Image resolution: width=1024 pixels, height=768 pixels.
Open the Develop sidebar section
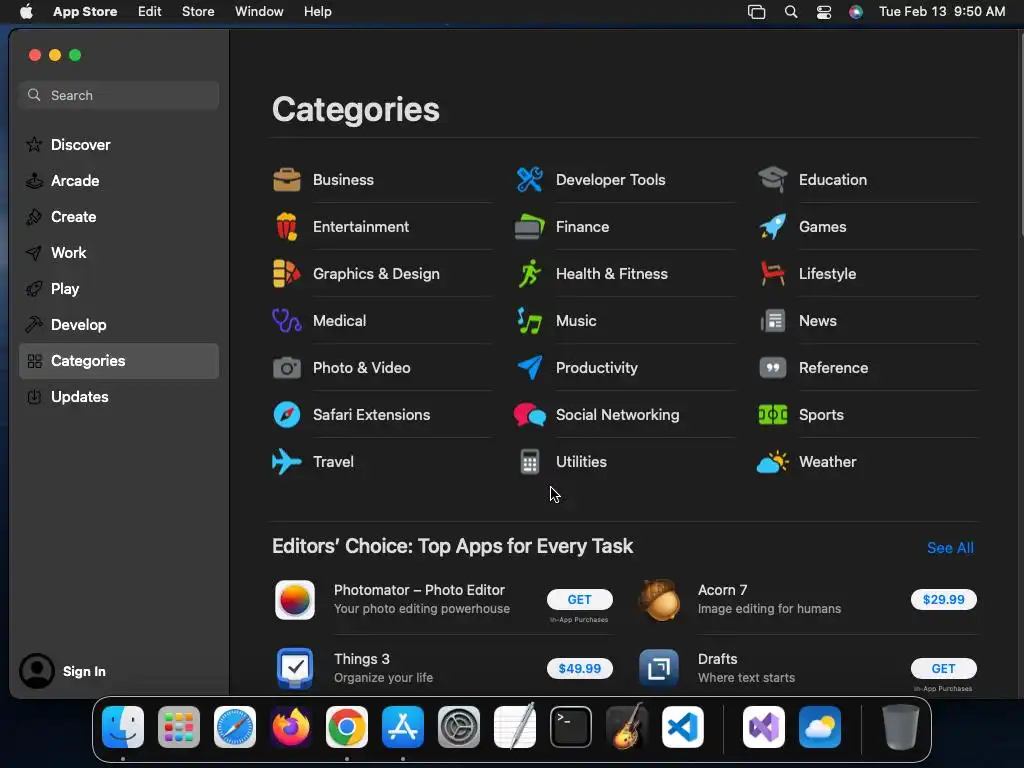point(119,325)
